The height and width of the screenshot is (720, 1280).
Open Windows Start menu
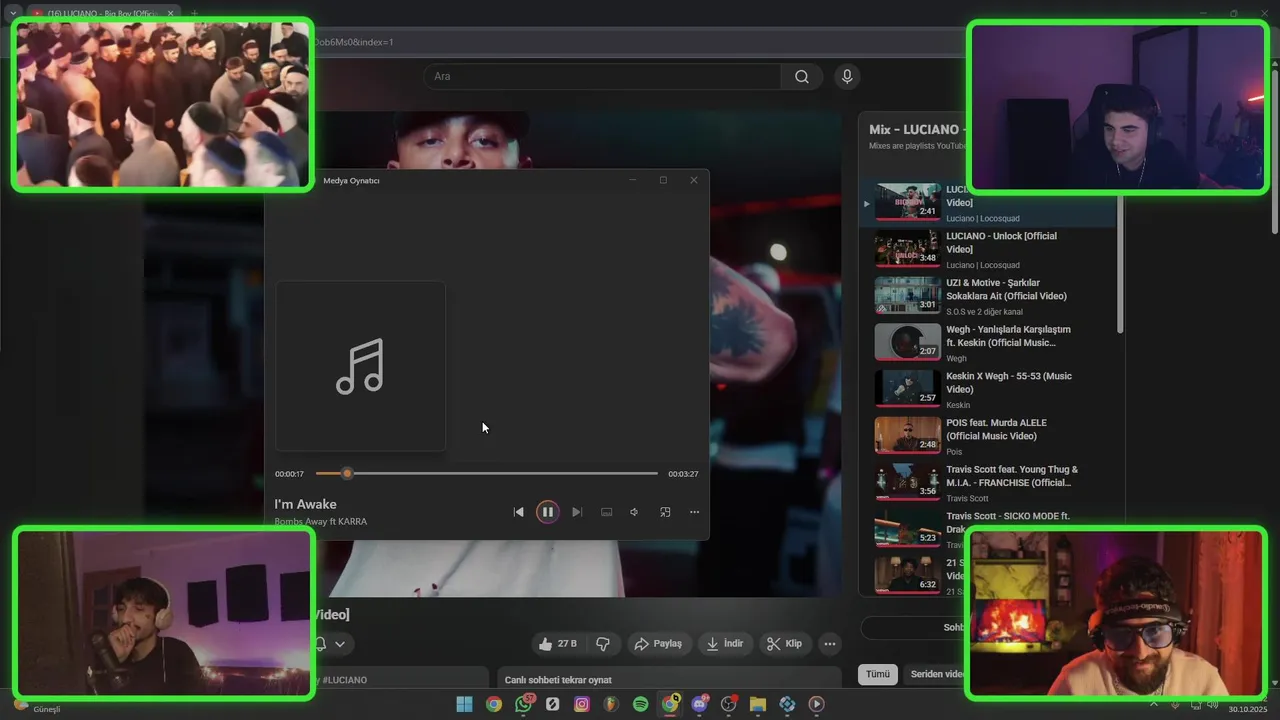[464, 704]
